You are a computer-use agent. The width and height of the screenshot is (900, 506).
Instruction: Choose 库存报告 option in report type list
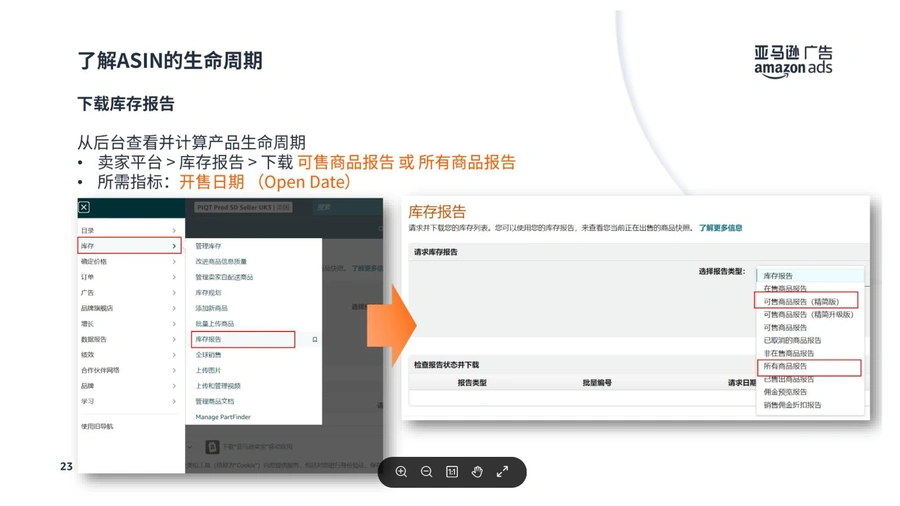coord(810,275)
